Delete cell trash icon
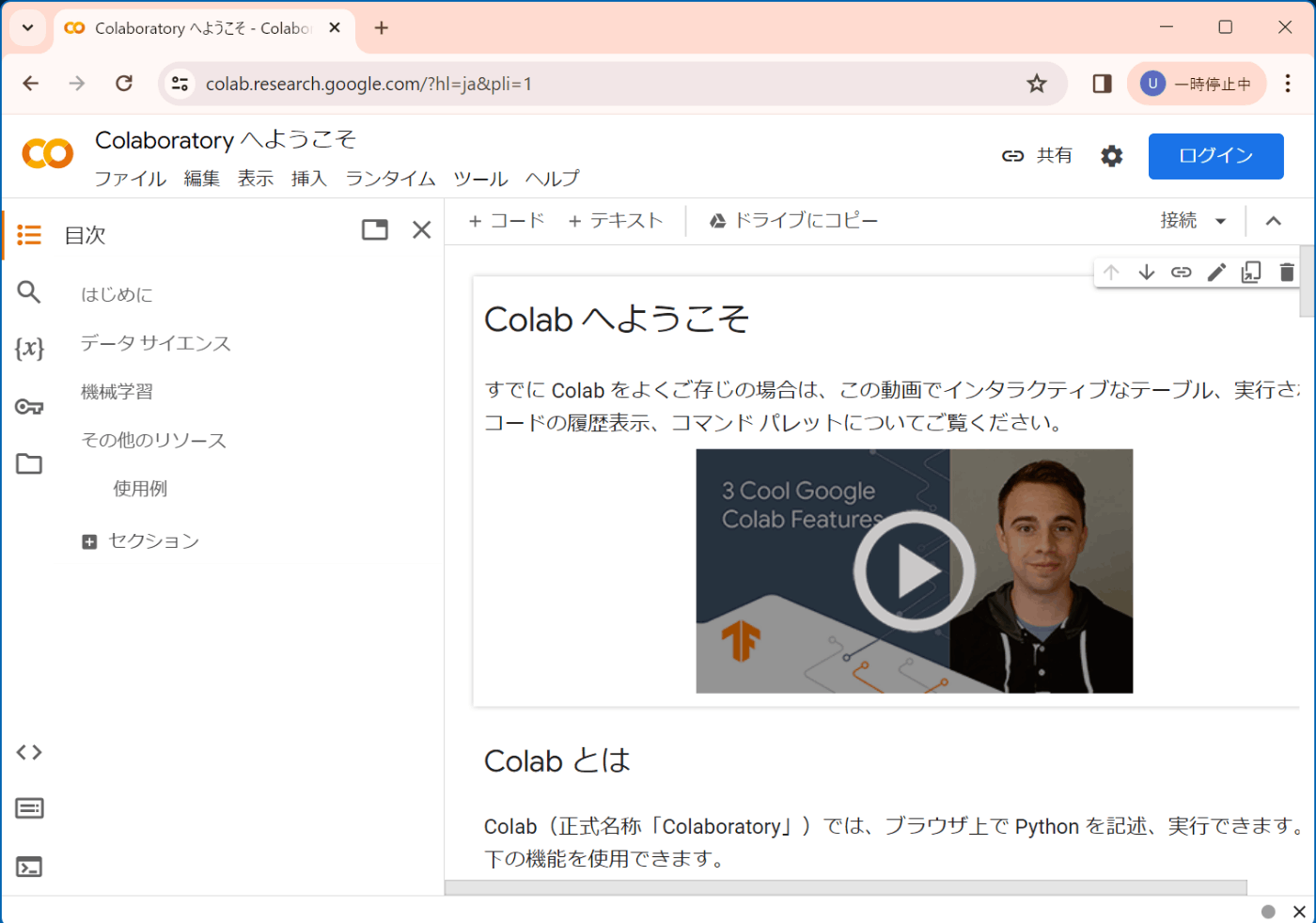The width and height of the screenshot is (1316, 923). pos(1287,273)
